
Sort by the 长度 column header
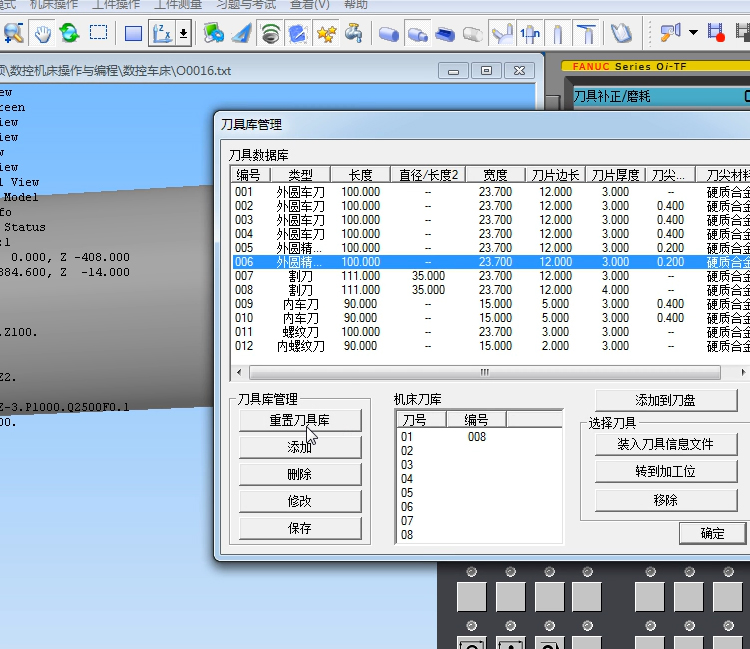360,175
